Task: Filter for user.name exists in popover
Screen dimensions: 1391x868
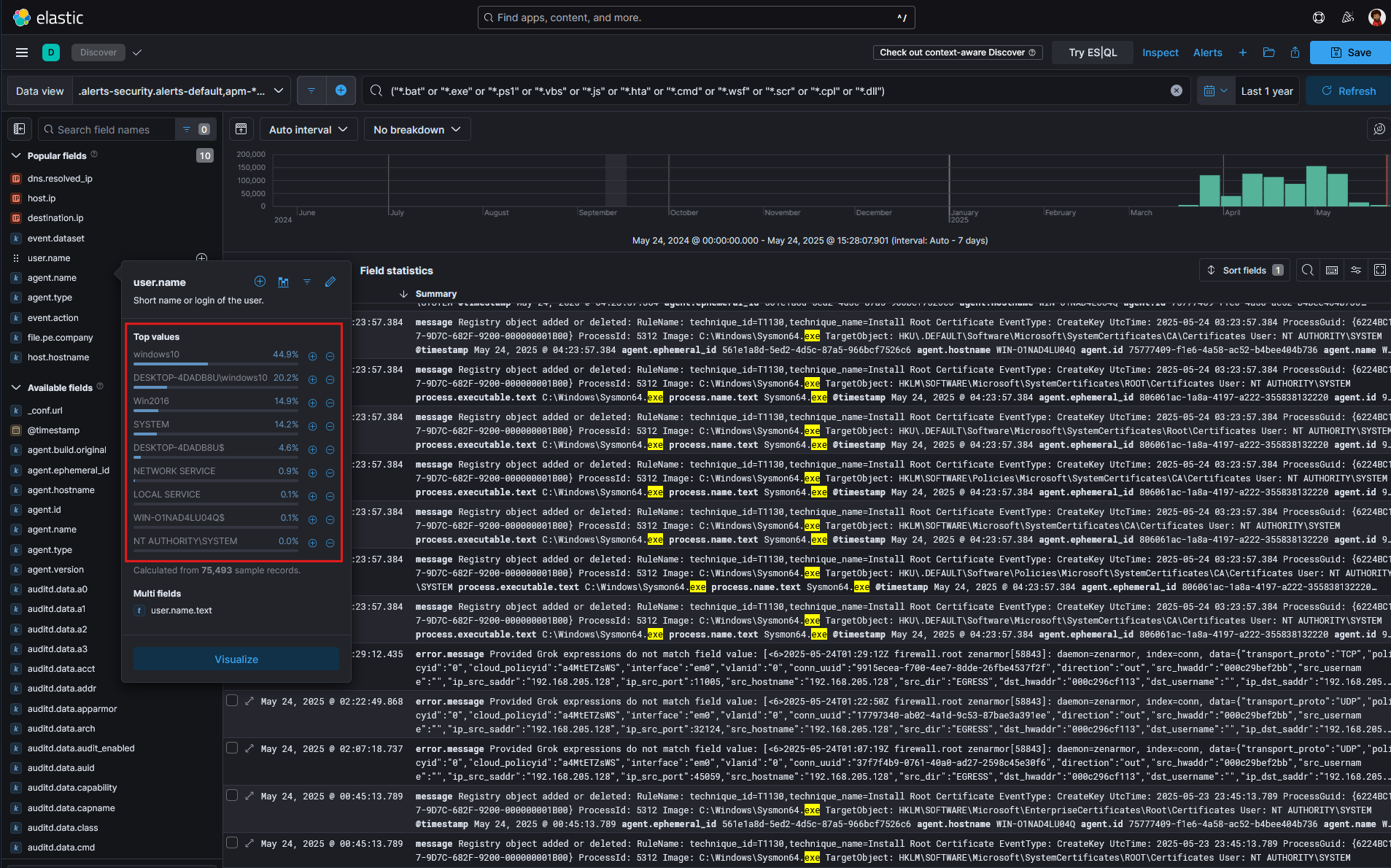Action: (307, 282)
